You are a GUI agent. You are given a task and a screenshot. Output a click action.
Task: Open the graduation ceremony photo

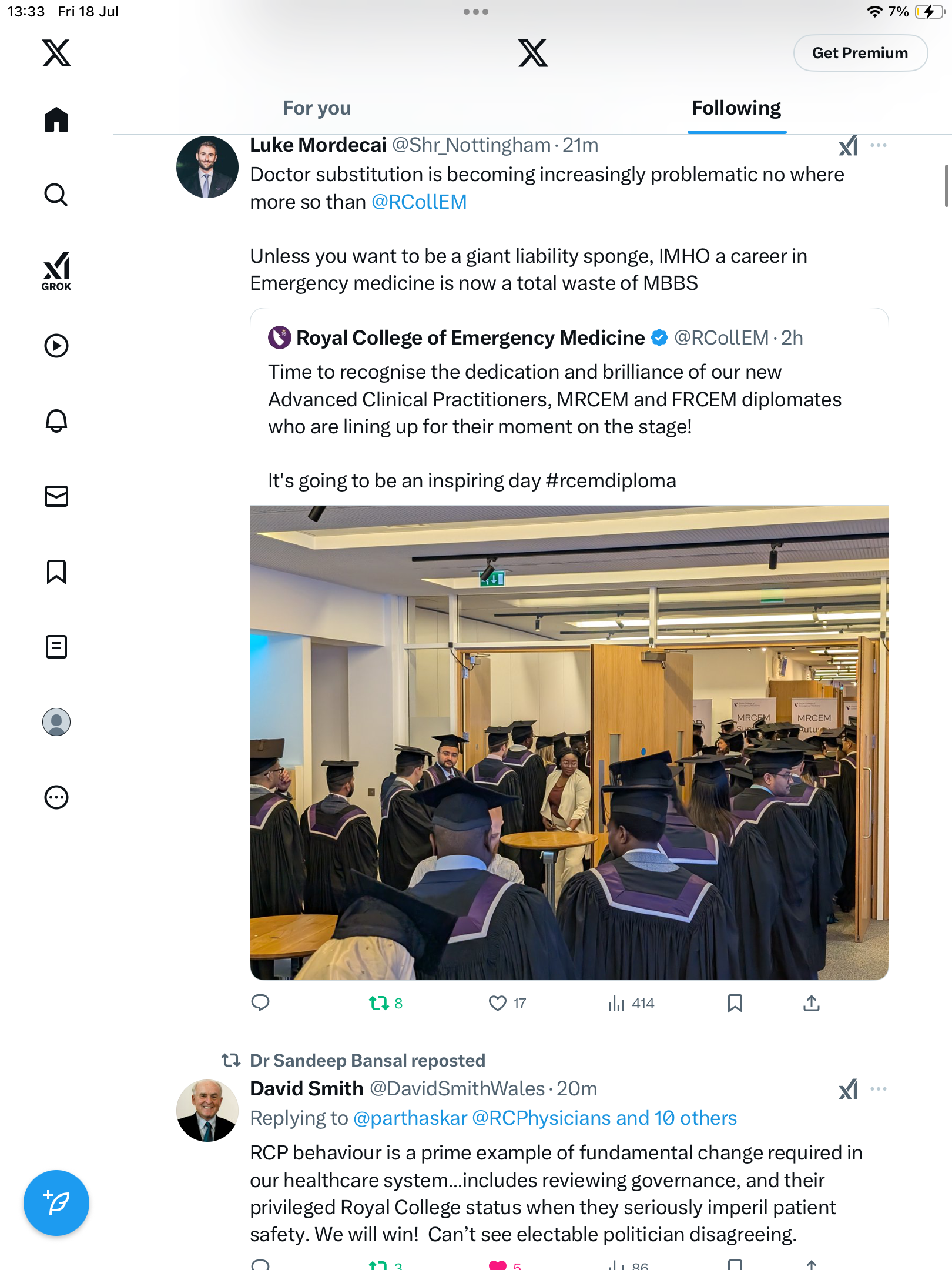(x=569, y=743)
